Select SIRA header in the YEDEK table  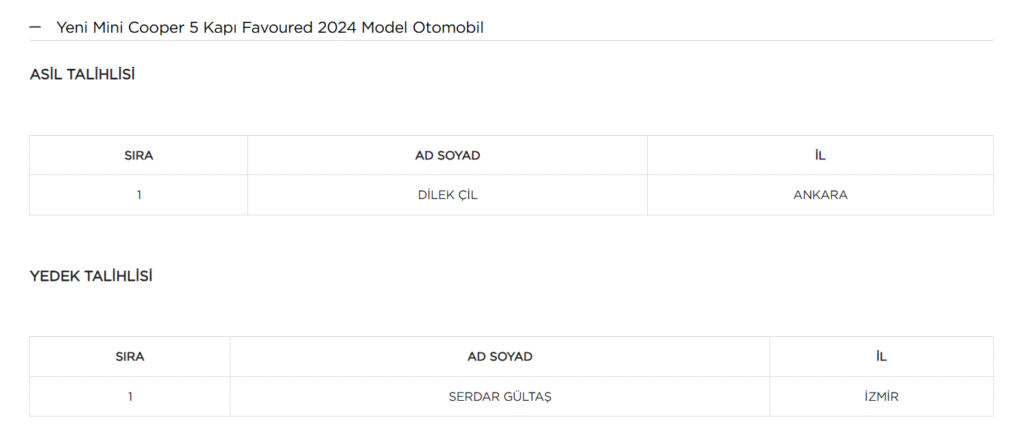pos(130,357)
